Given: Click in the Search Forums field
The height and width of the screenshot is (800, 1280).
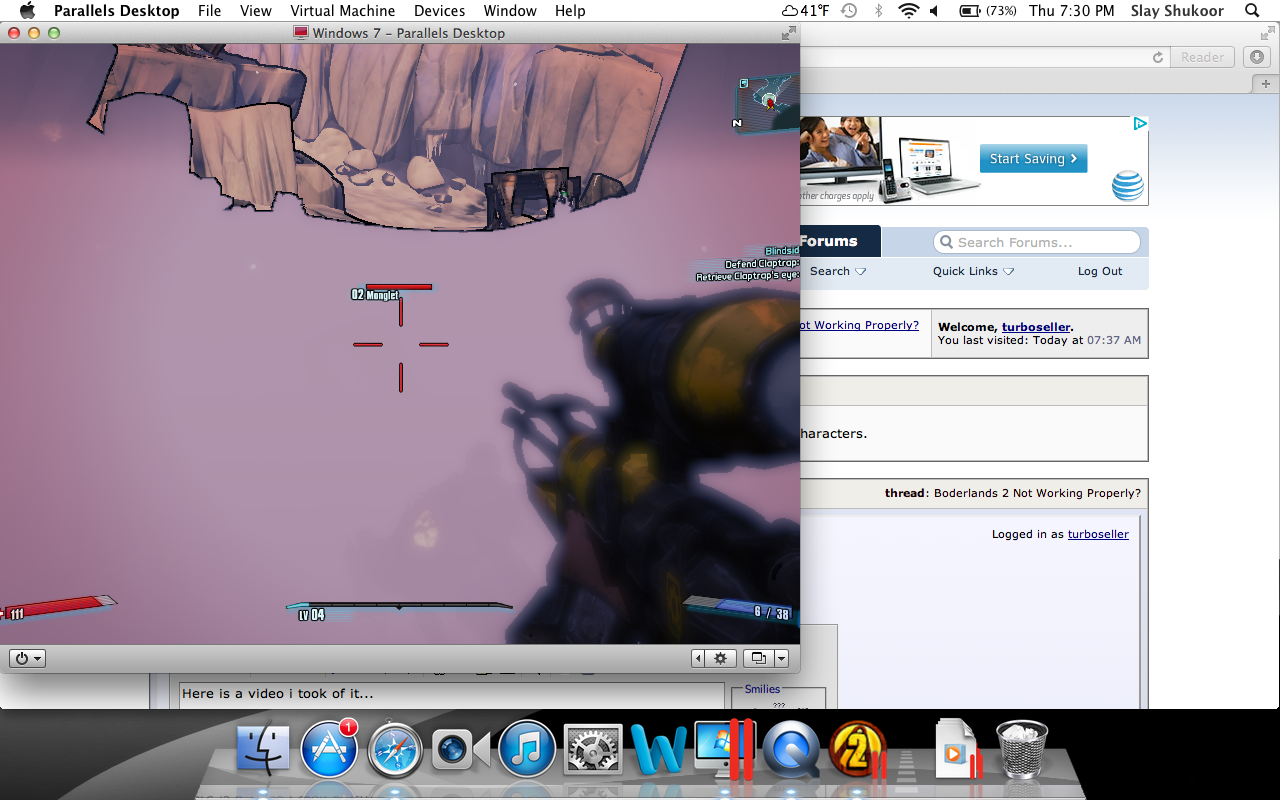Looking at the screenshot, I should [x=1036, y=242].
